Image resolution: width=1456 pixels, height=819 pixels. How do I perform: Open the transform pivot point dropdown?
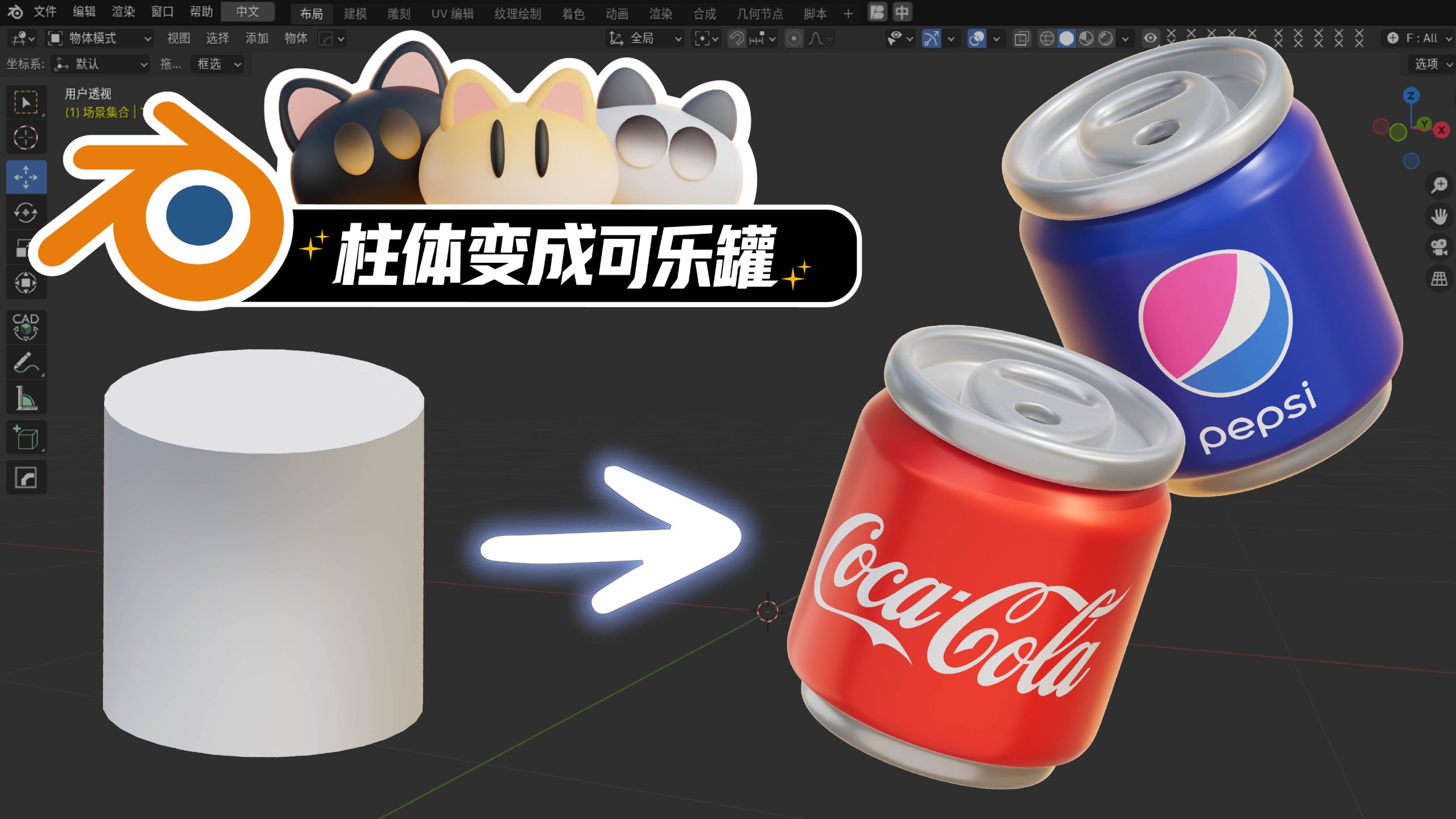point(707,38)
